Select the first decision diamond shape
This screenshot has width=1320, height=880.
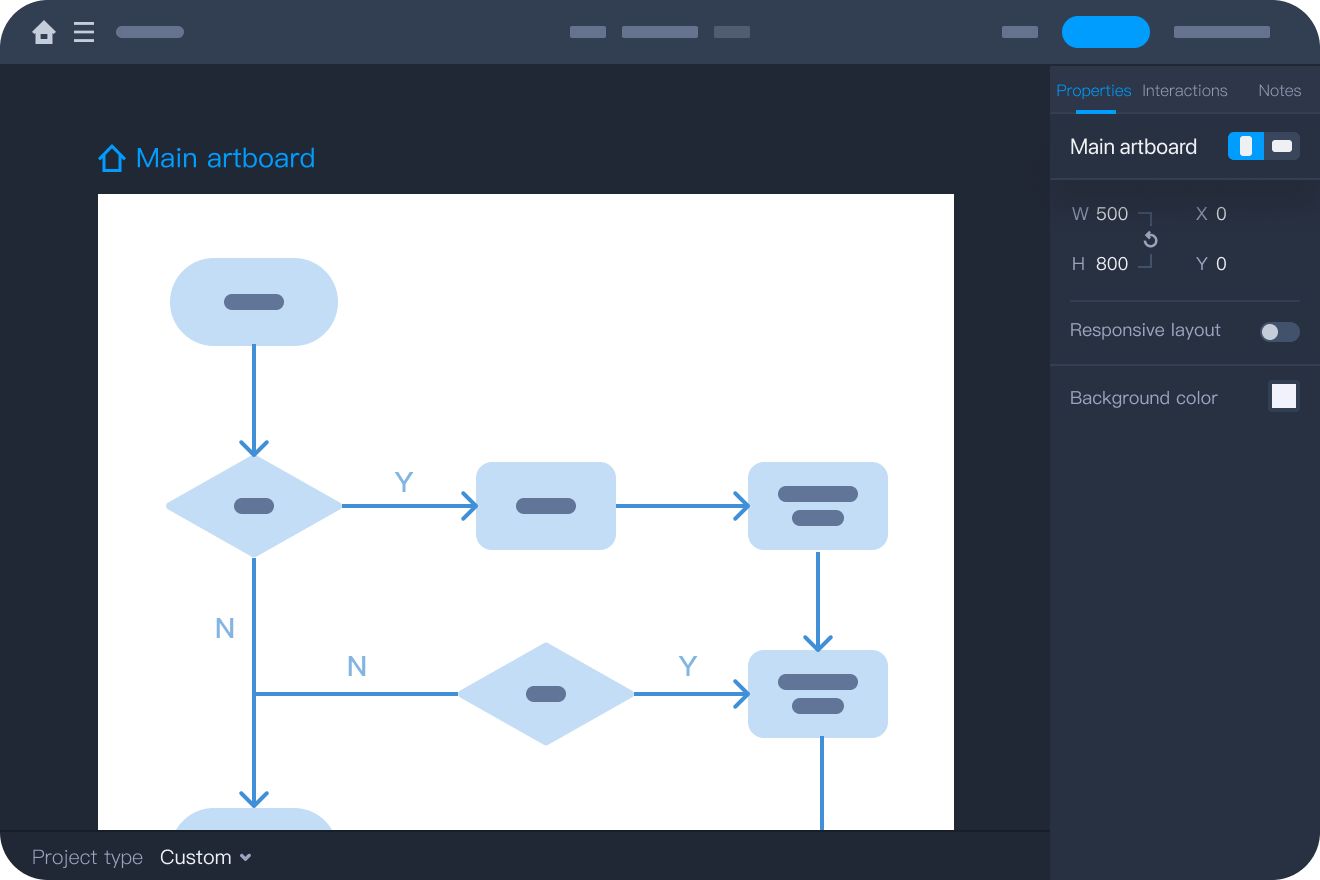click(254, 506)
